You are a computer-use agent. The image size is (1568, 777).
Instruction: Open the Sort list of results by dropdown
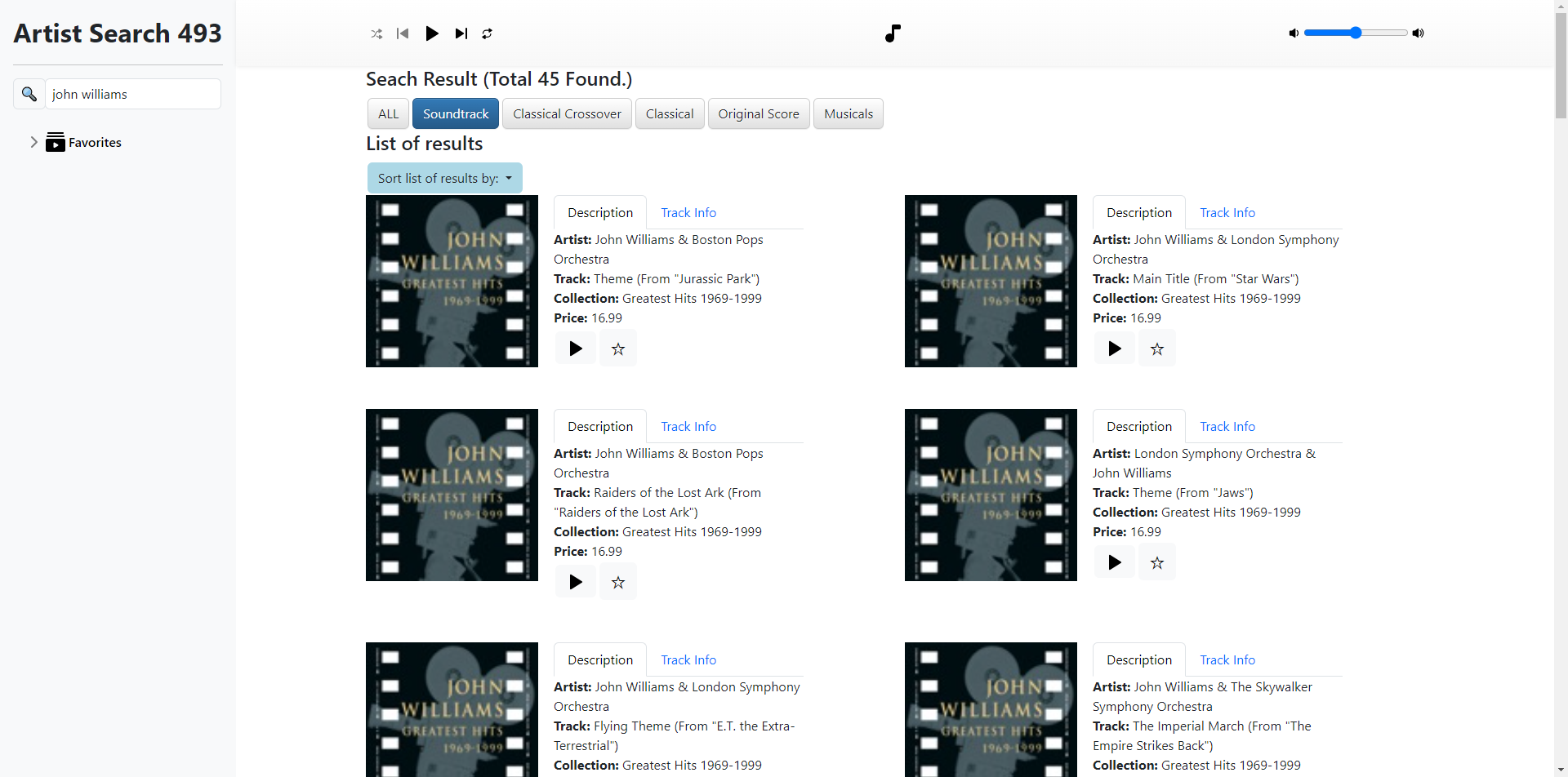coord(445,178)
